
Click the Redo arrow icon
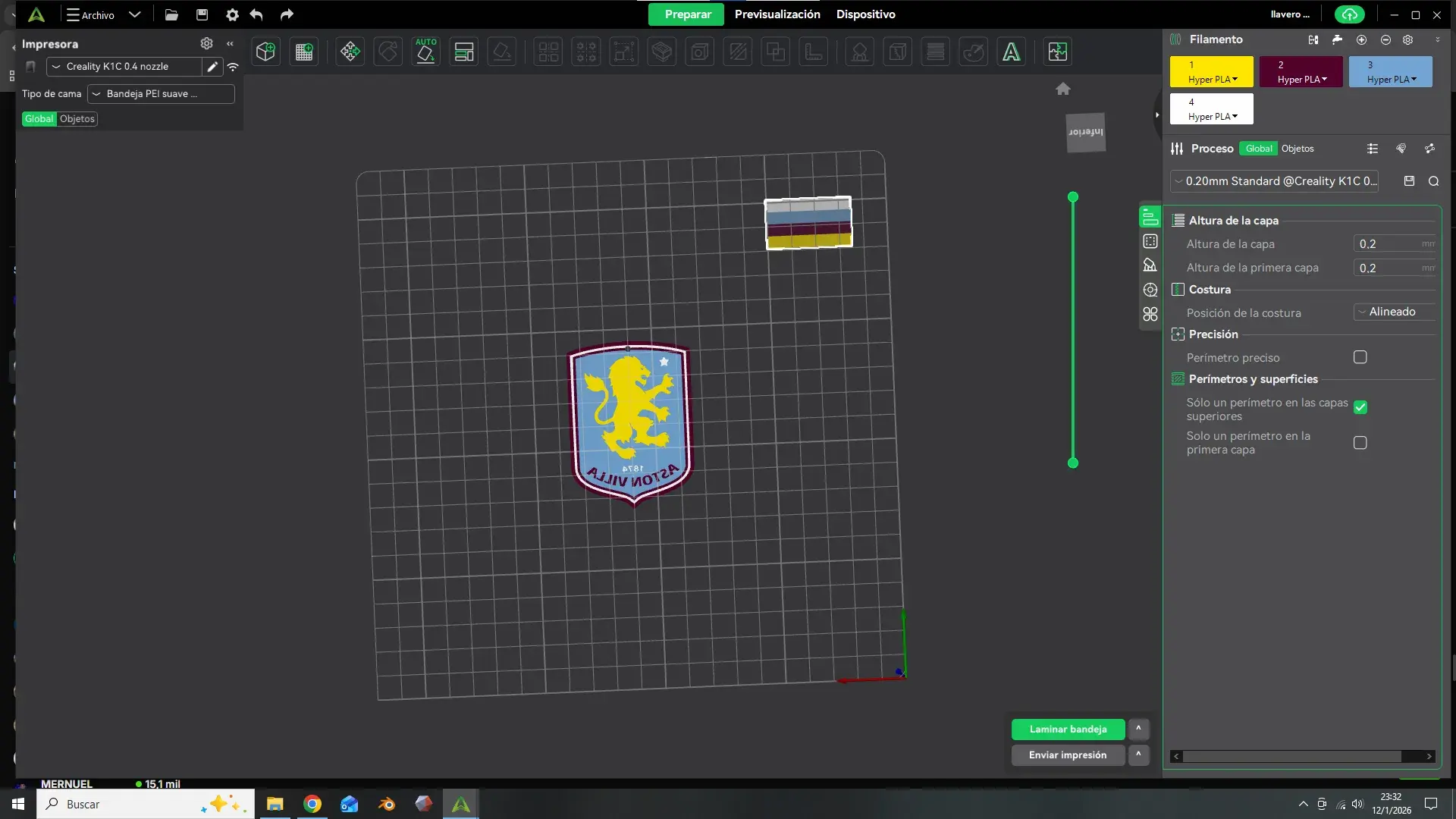[x=287, y=14]
